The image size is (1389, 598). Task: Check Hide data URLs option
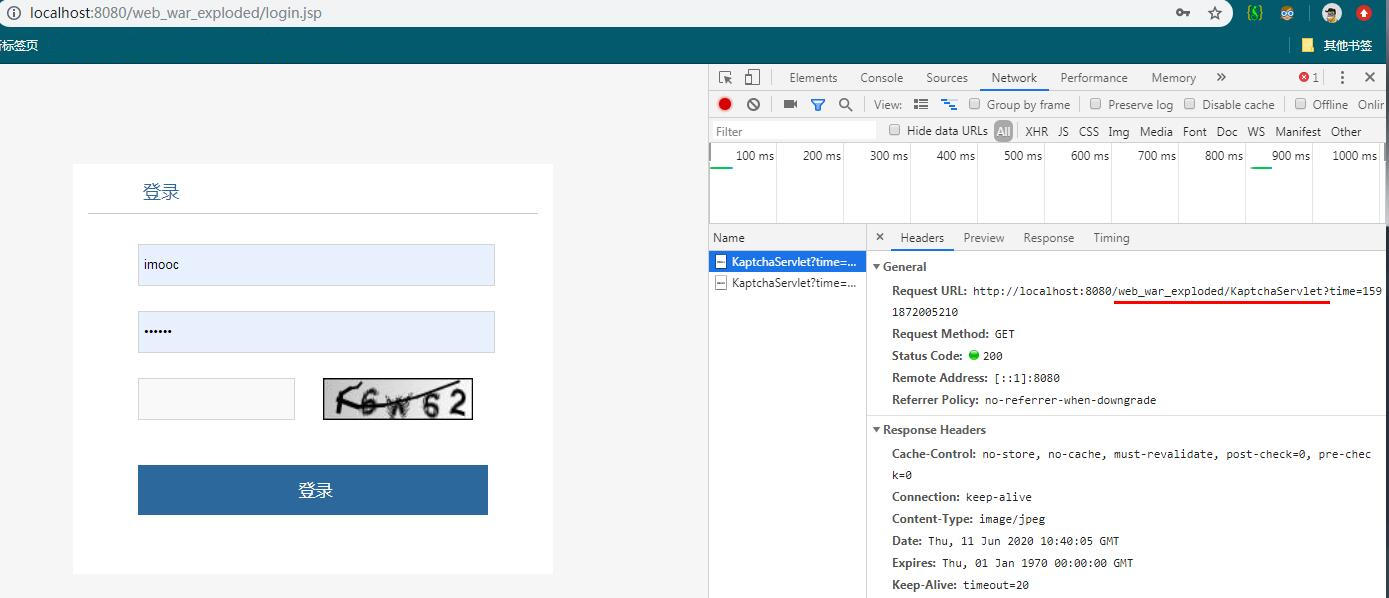tap(895, 130)
